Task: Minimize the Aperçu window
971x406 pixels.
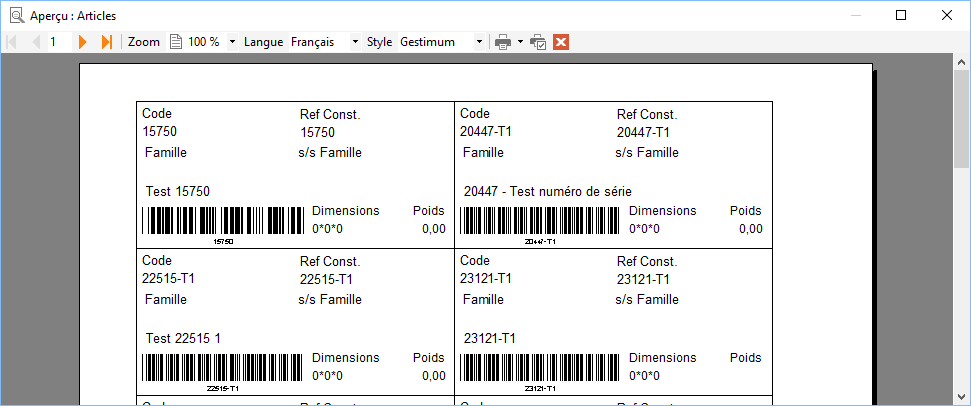Action: pos(856,15)
